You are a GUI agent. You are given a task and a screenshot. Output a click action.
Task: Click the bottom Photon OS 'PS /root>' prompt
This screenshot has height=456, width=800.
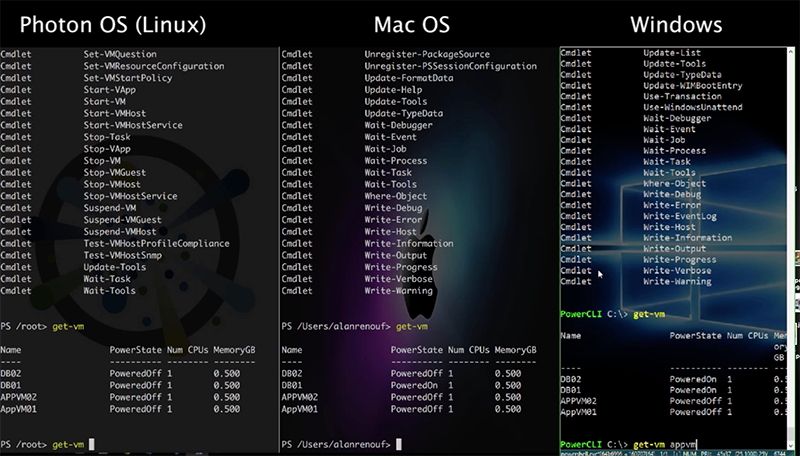[x=46, y=443]
